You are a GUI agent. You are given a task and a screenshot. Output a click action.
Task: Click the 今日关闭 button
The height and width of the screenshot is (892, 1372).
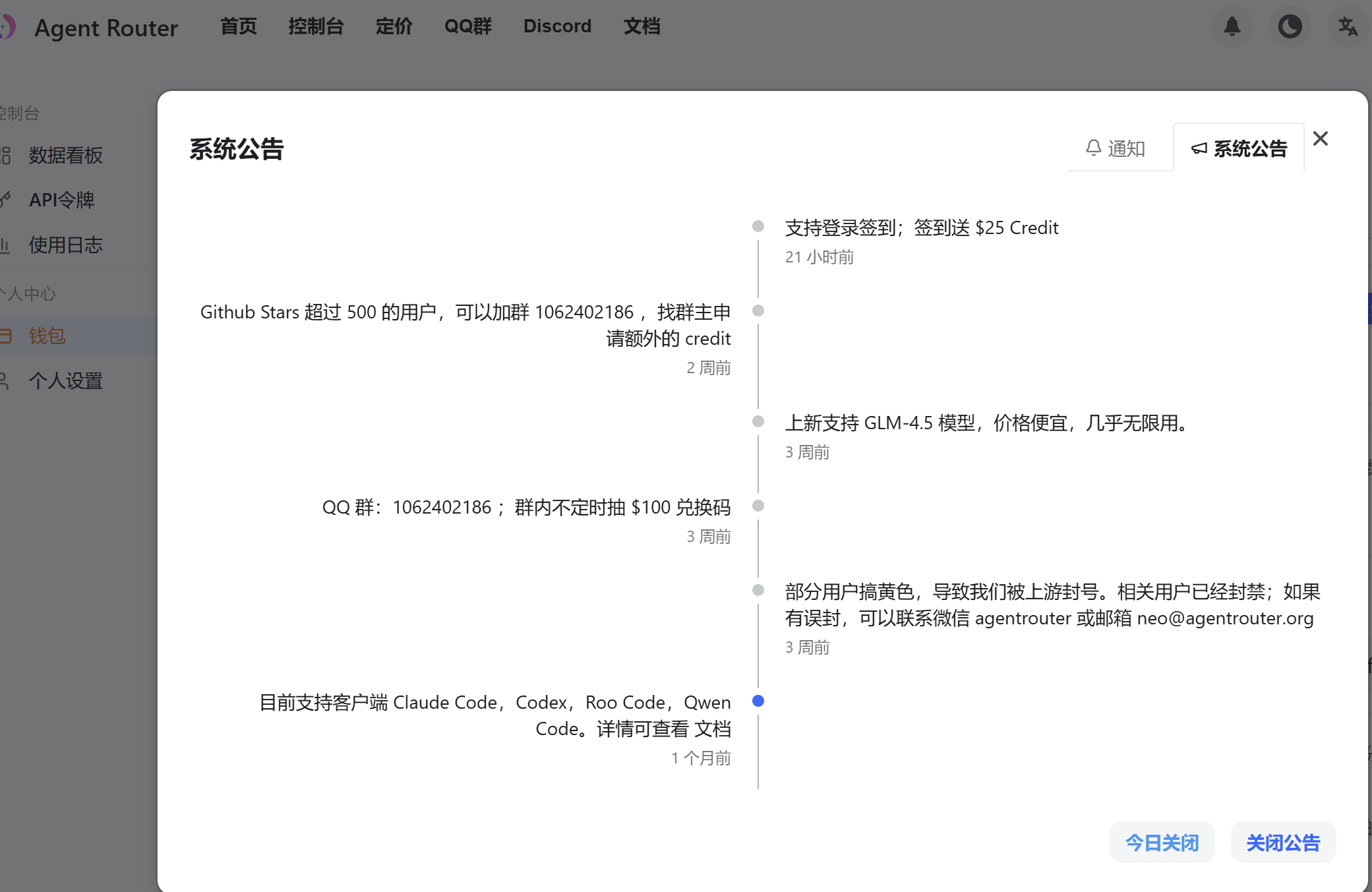[x=1162, y=842]
